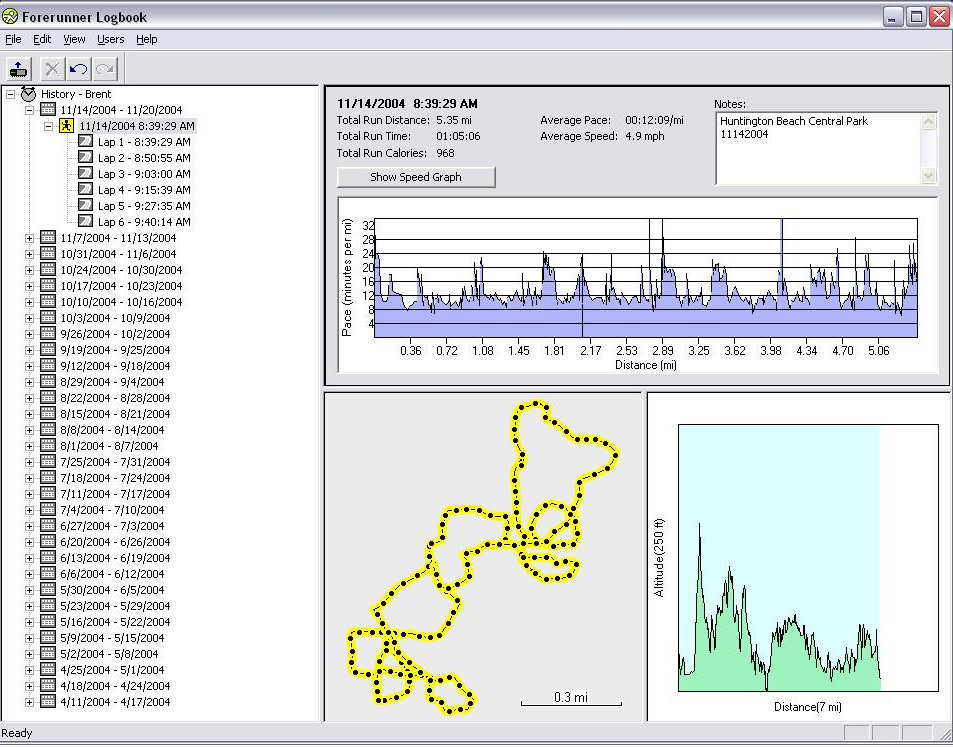Select the 4/25/2004 - 5/1/2004 week label

[x=112, y=670]
